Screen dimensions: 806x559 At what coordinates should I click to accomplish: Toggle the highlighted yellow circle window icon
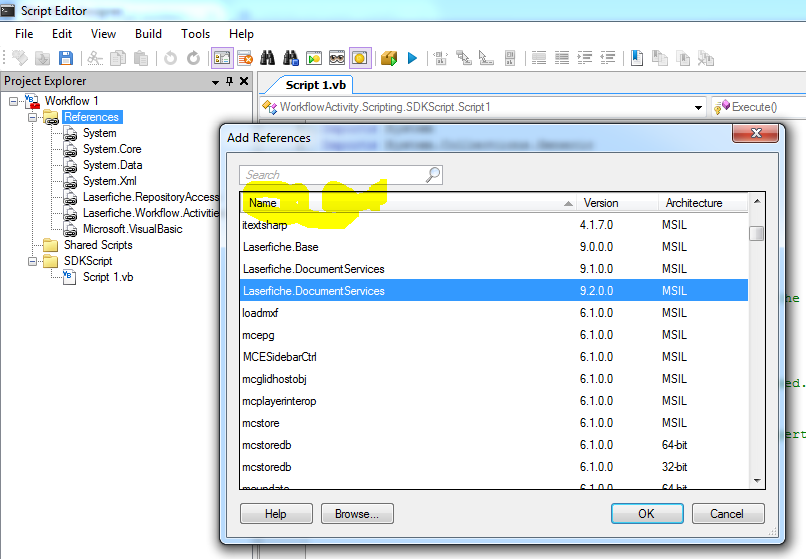click(x=360, y=58)
